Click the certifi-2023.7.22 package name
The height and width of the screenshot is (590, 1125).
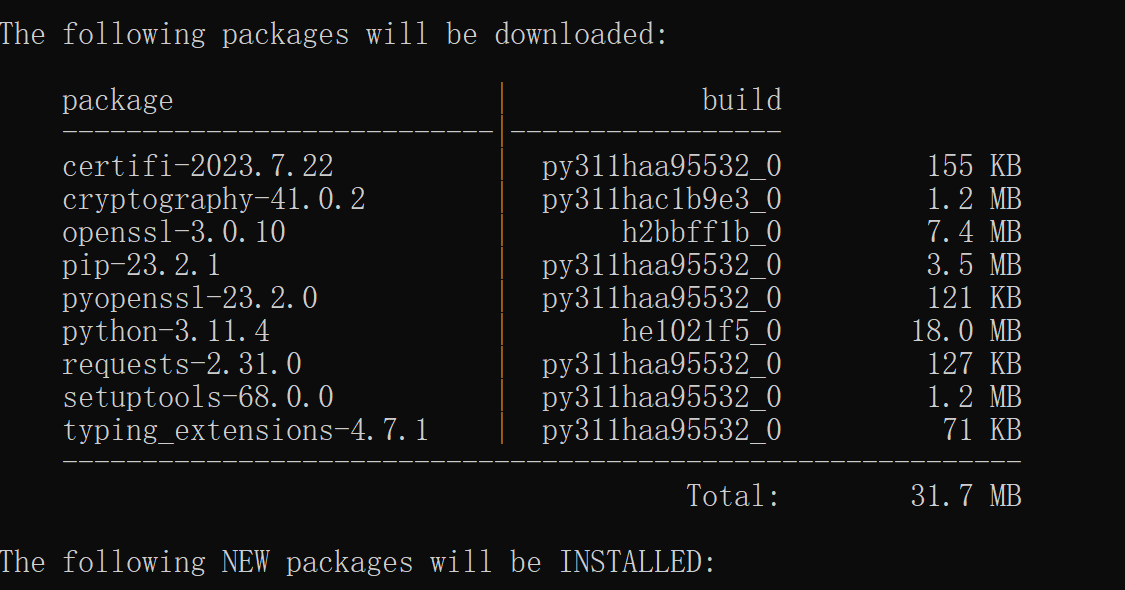(x=197, y=167)
